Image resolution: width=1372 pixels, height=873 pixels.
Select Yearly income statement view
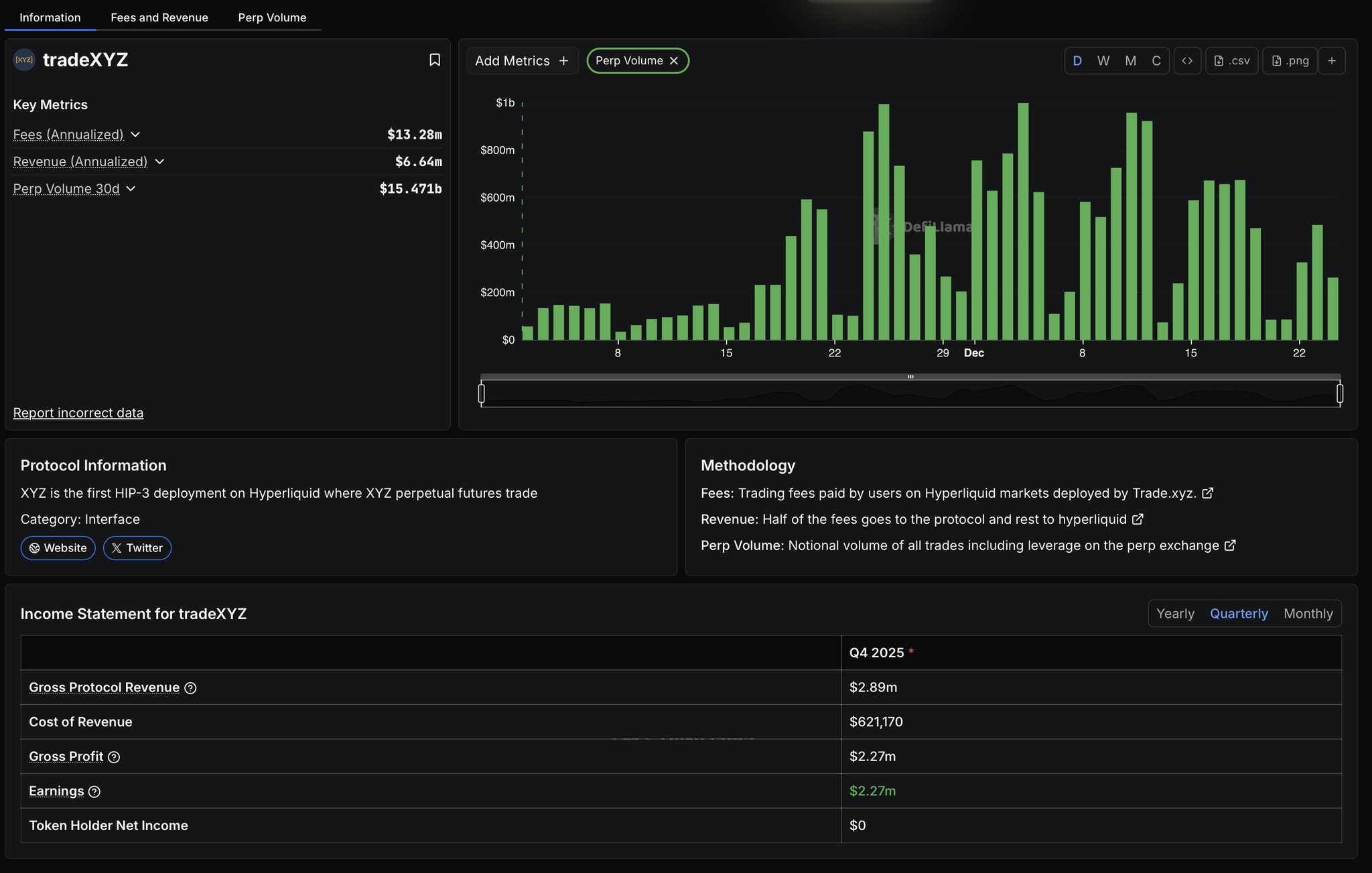click(x=1175, y=614)
